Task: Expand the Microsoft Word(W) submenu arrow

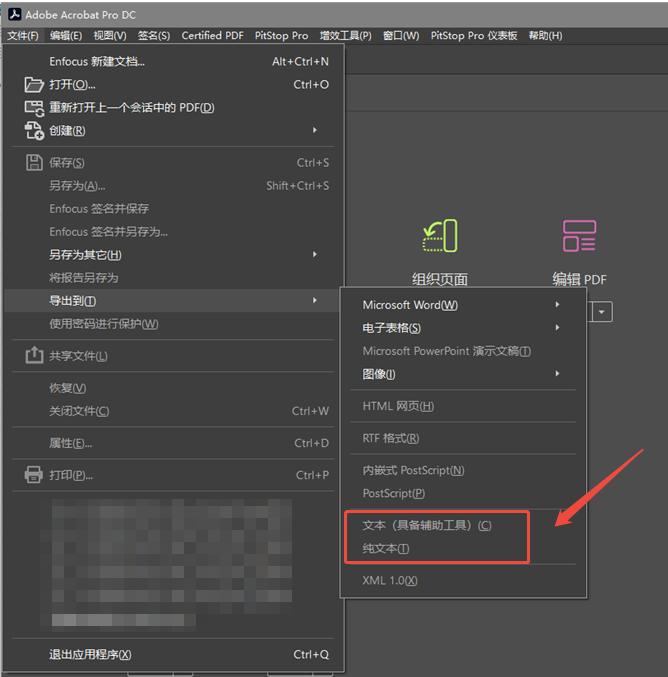Action: click(557, 305)
